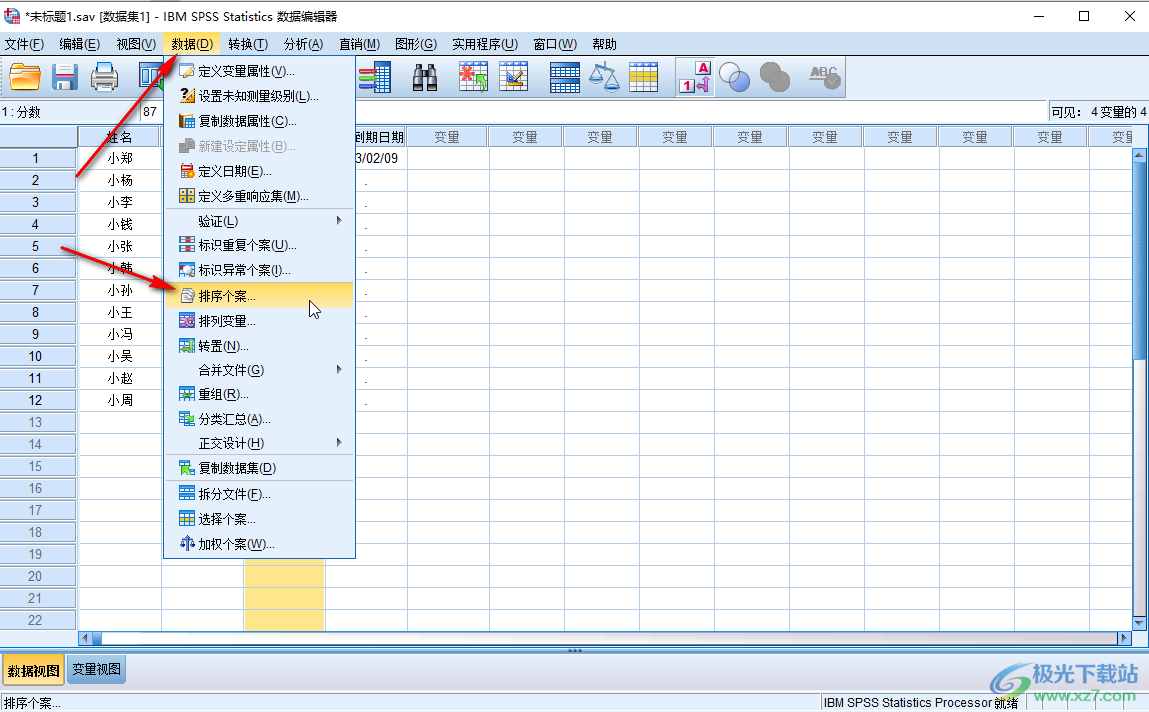This screenshot has width=1149, height=712.
Task: Select 标识重复个案(U) menu entry
Action: click(x=259, y=245)
